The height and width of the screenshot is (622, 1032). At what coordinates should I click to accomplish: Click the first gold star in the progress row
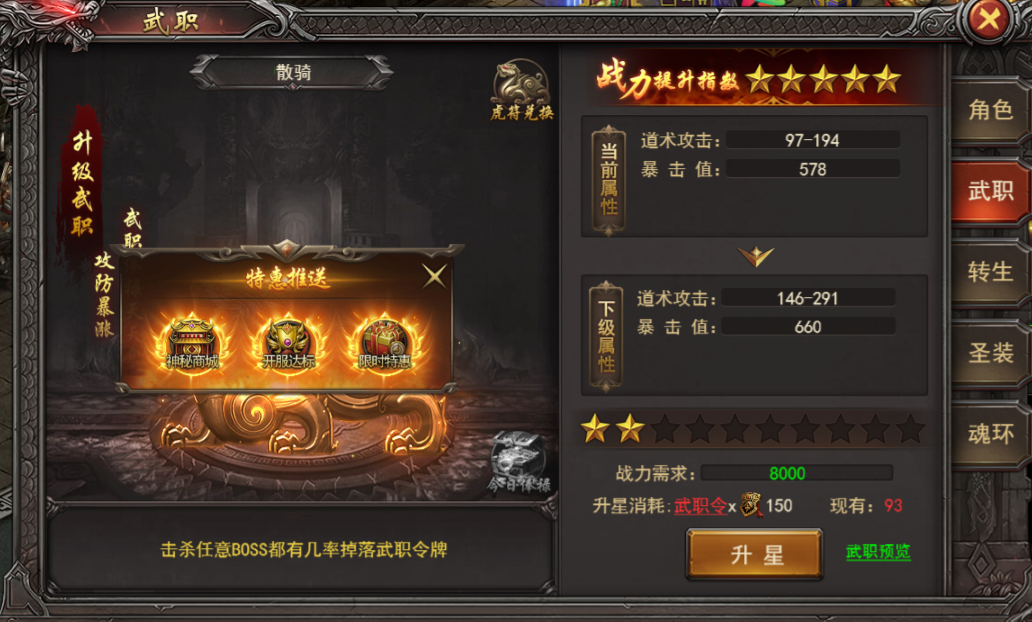coord(595,428)
